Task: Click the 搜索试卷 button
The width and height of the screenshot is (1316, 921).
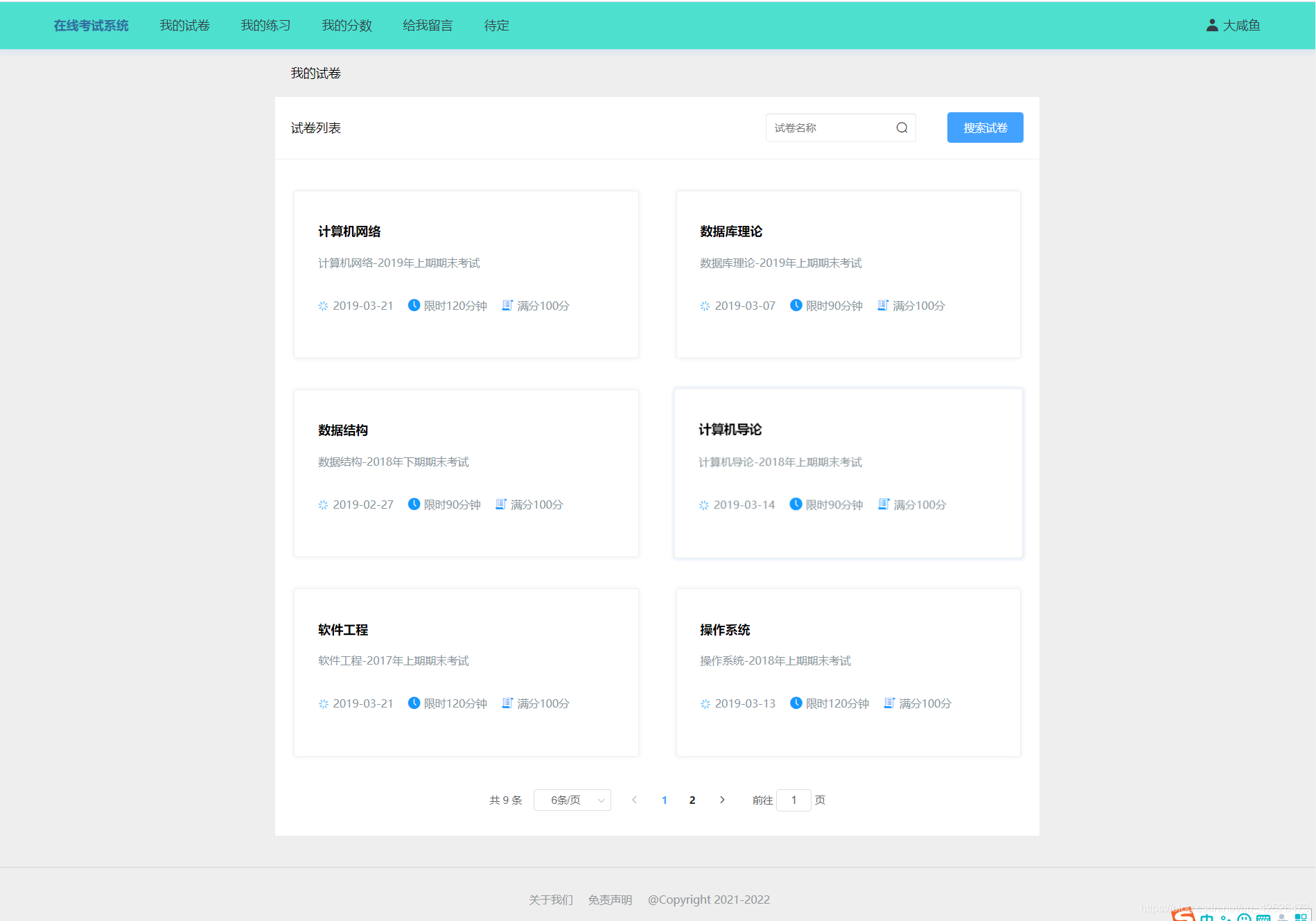Action: point(985,128)
